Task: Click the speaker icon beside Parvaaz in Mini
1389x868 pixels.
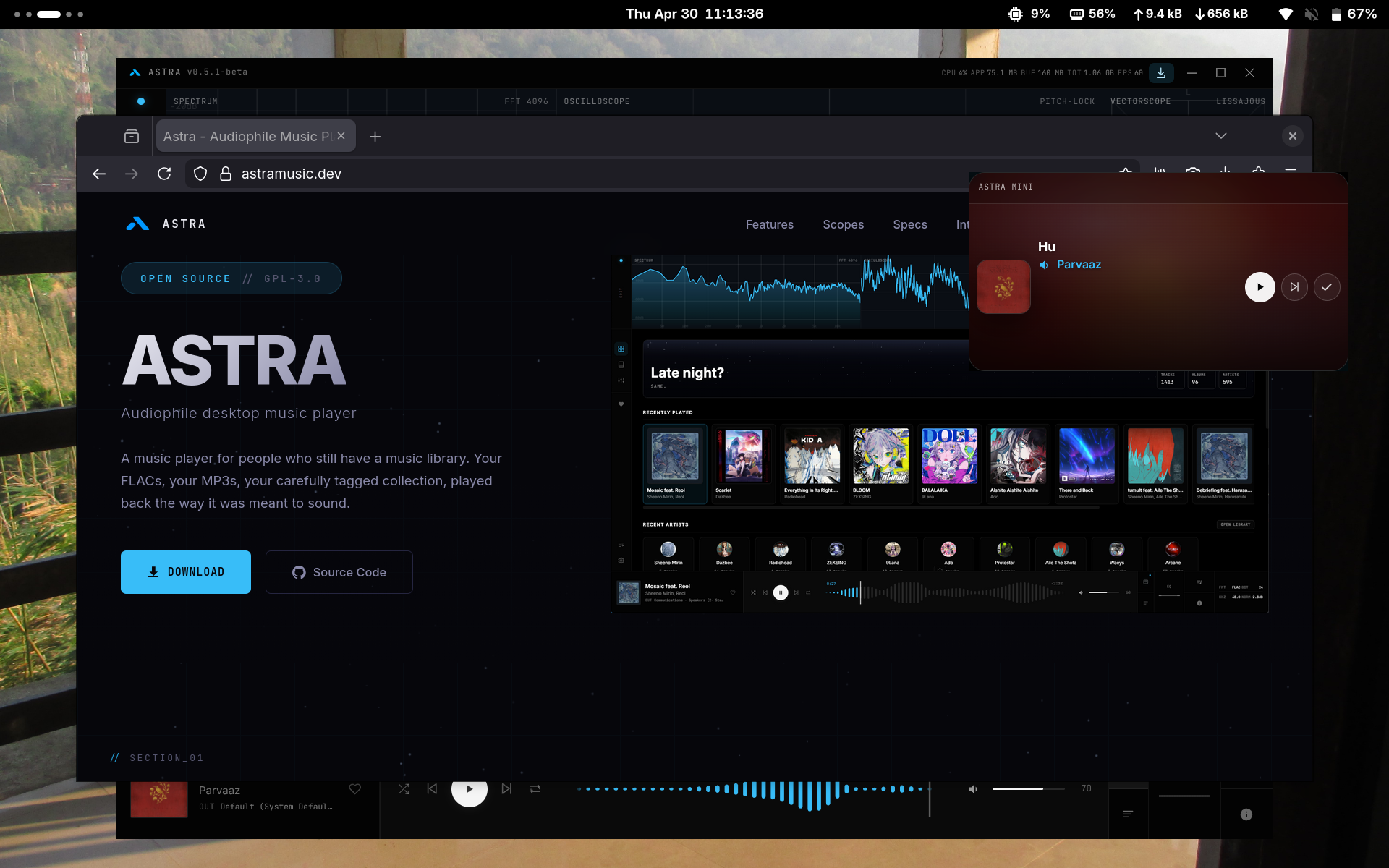Action: tap(1044, 265)
